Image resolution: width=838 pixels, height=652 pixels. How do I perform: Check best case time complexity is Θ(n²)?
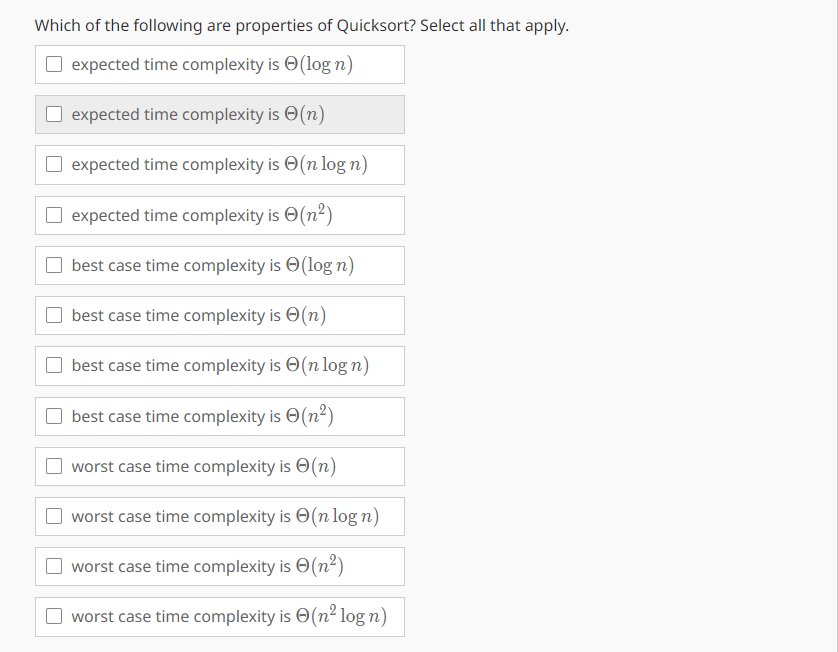54,416
